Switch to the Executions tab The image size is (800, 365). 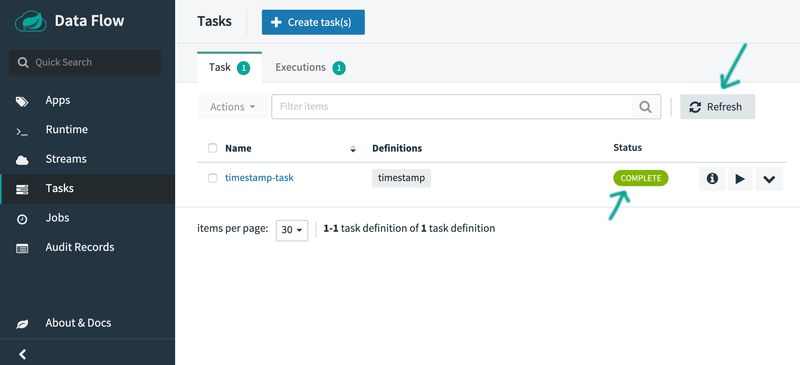point(310,67)
